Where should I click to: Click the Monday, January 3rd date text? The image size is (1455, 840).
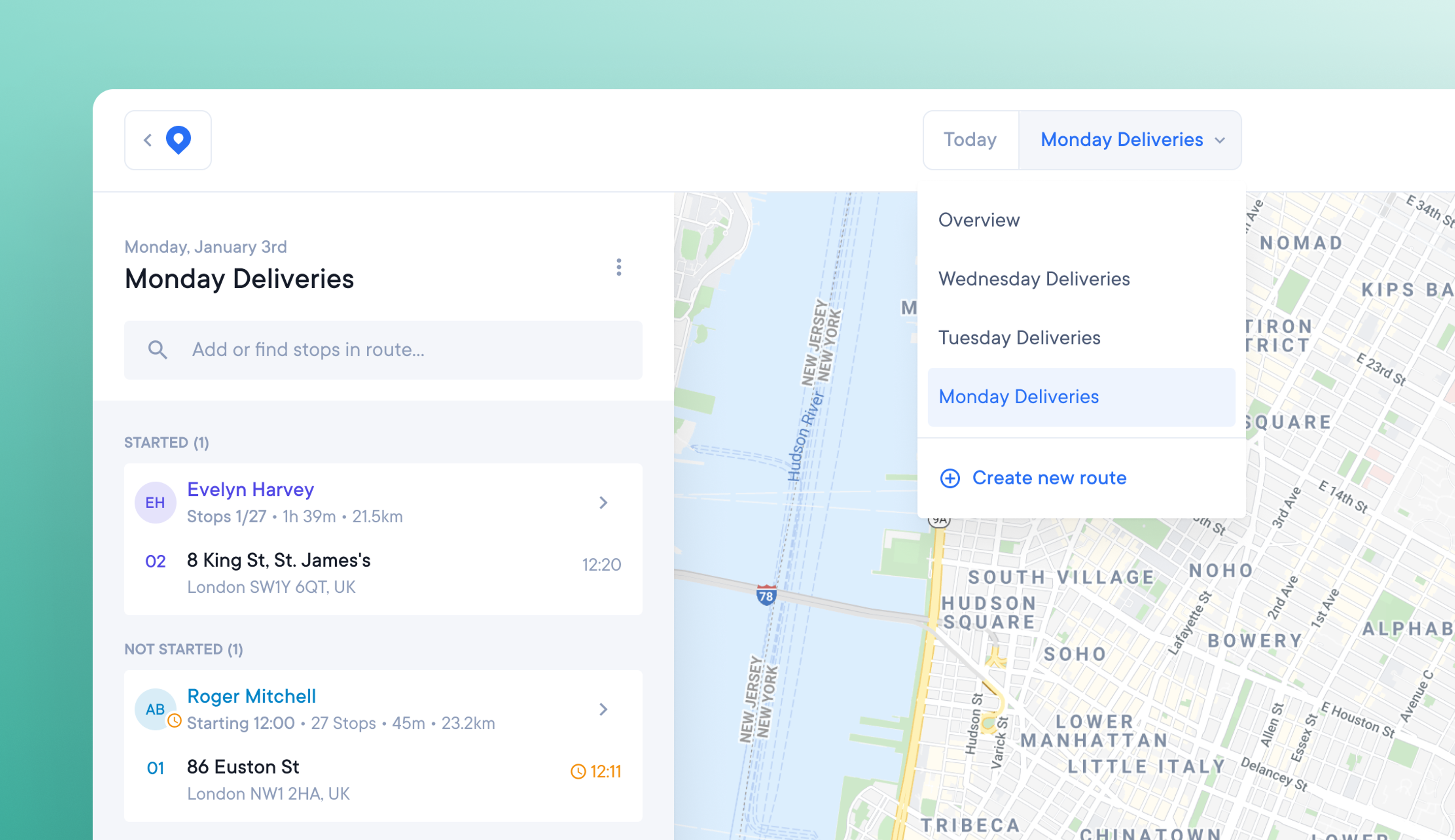pyautogui.click(x=205, y=247)
